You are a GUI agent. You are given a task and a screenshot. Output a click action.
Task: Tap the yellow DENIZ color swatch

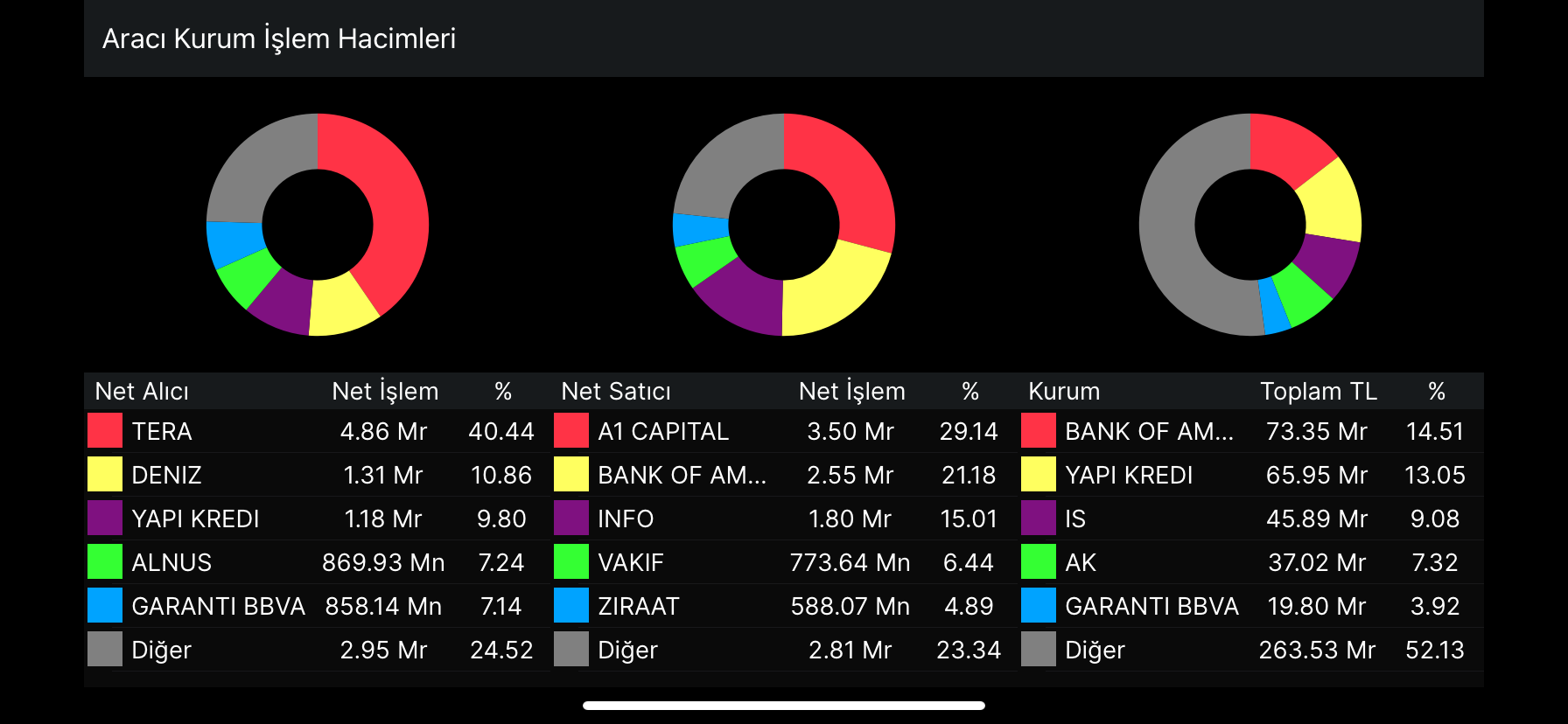(105, 475)
